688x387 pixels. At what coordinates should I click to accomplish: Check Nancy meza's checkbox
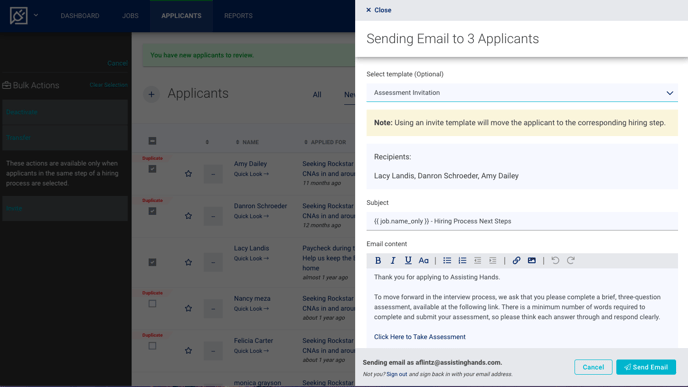pos(152,304)
